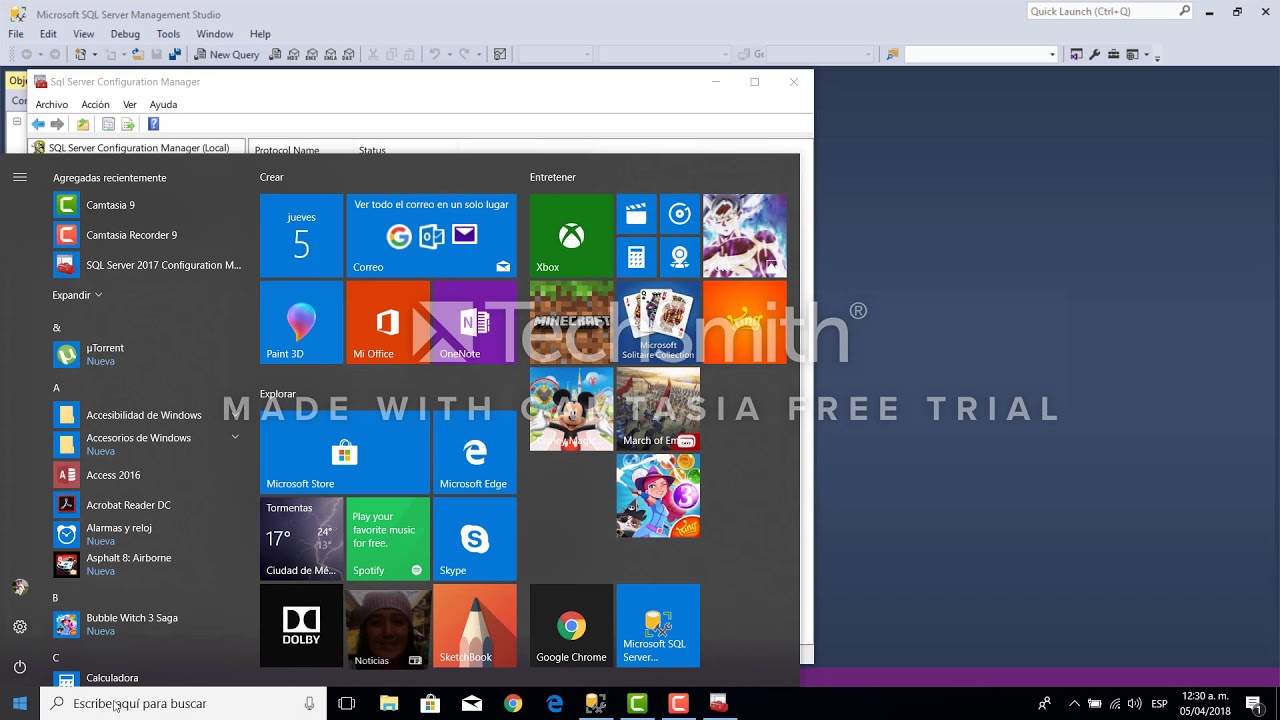Launch SQL Server 2017 Configuration Manager entry

click(148, 265)
